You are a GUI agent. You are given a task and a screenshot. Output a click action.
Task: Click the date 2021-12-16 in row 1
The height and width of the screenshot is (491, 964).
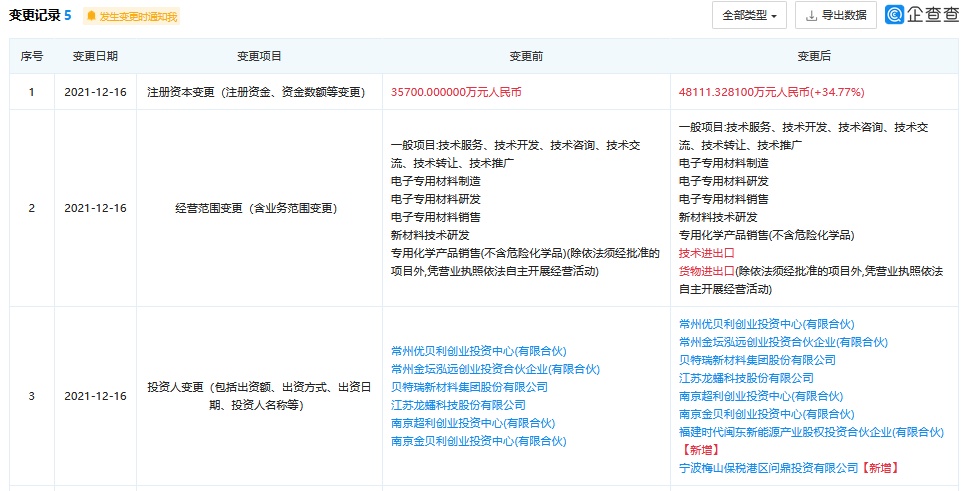tap(95, 92)
